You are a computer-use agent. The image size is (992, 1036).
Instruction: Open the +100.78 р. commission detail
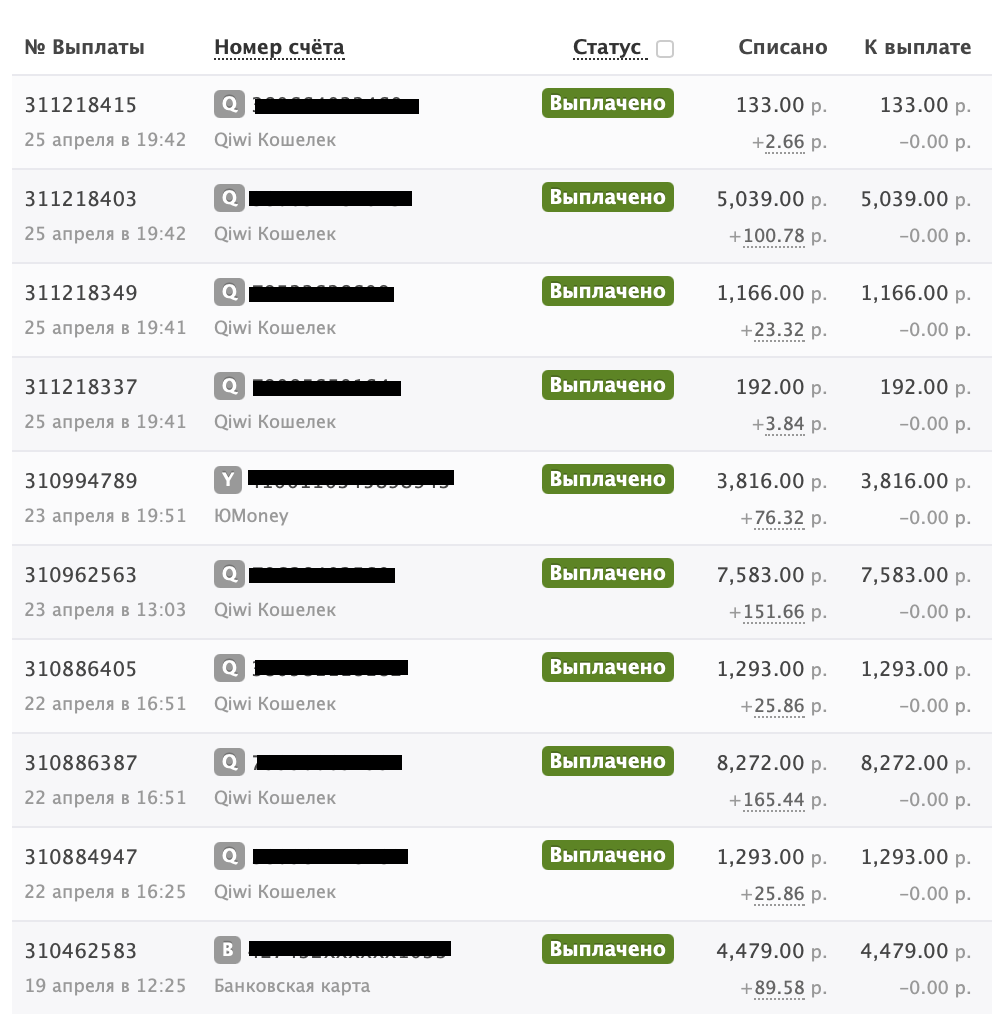coord(774,236)
